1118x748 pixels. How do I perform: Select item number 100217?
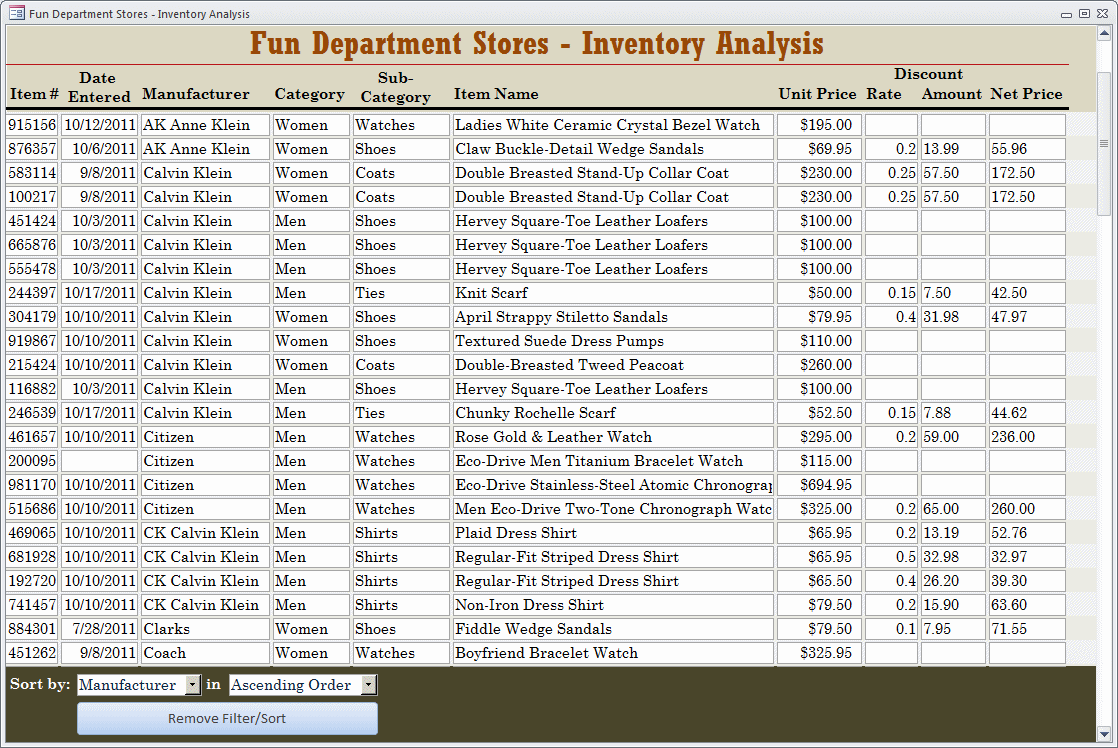[x=32, y=197]
